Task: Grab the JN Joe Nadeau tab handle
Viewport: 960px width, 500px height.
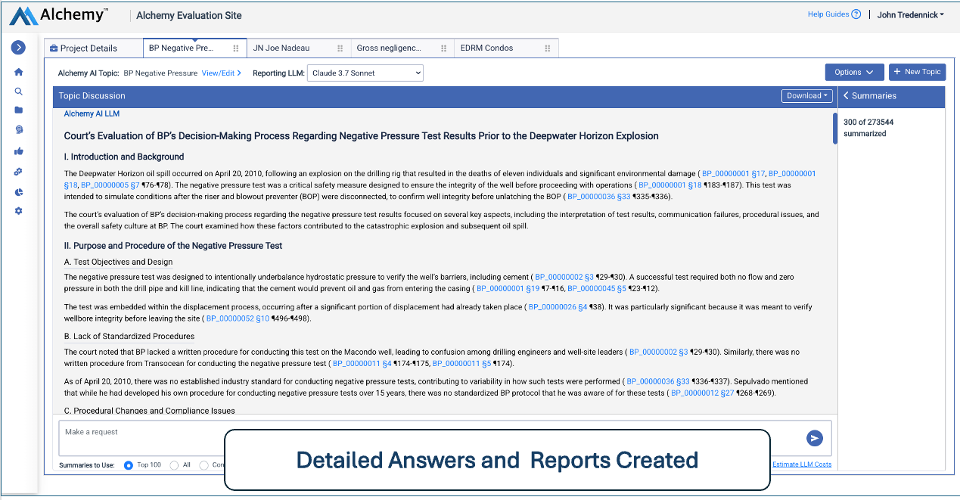Action: pos(340,48)
